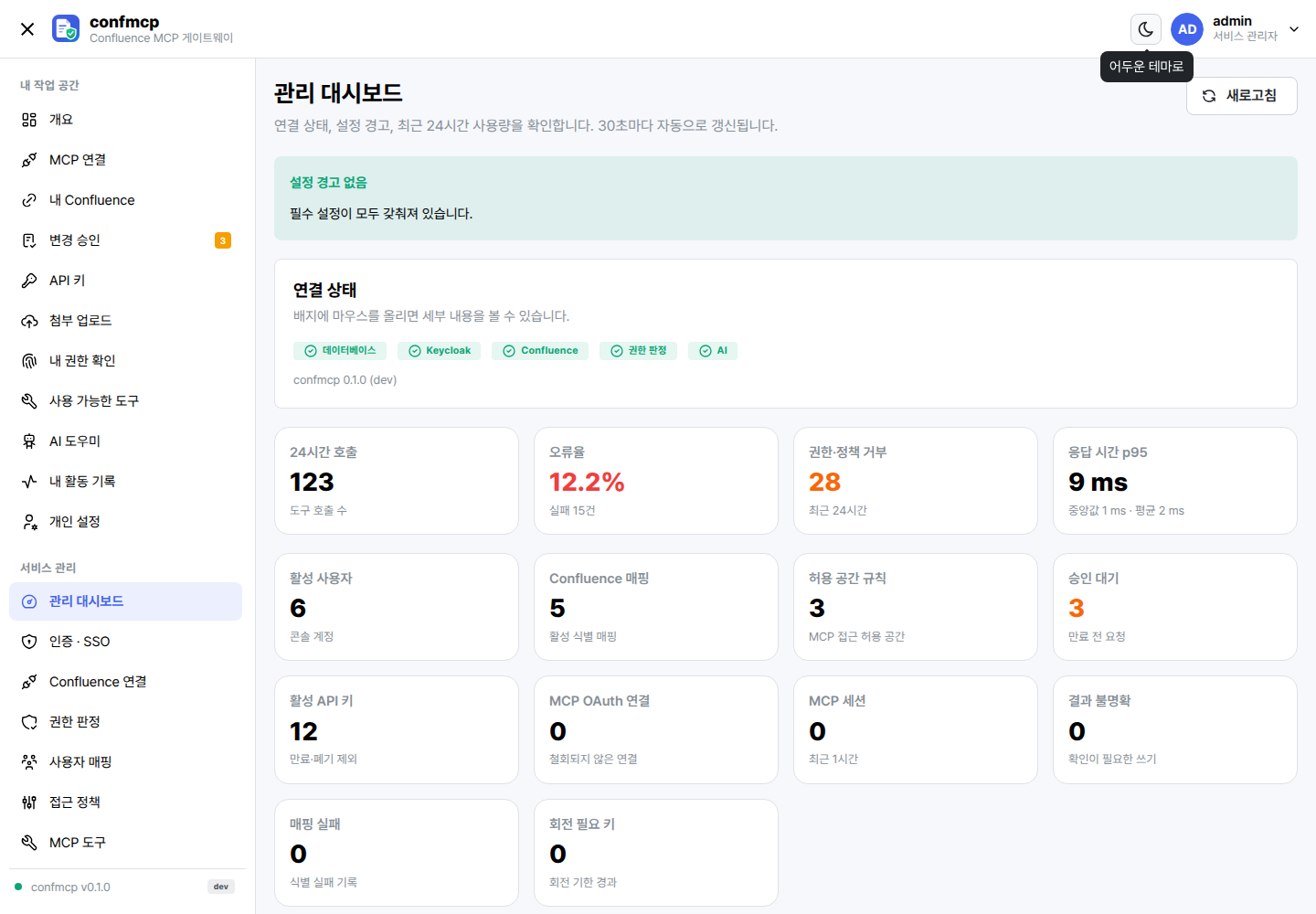The height and width of the screenshot is (914, 1316).
Task: Click the Confluence status badge
Action: [541, 351]
